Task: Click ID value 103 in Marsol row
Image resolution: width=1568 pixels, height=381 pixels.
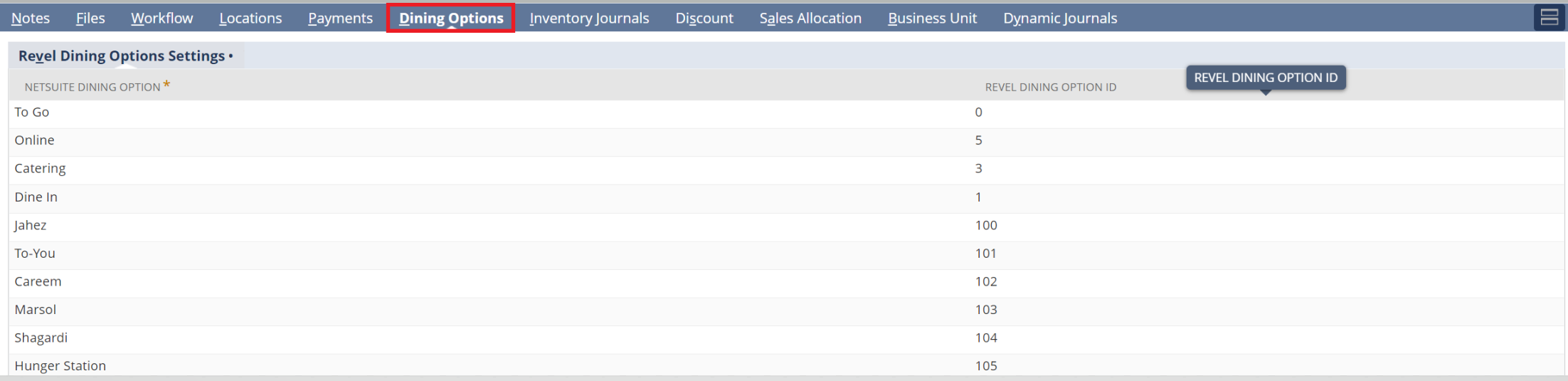Action: (986, 309)
